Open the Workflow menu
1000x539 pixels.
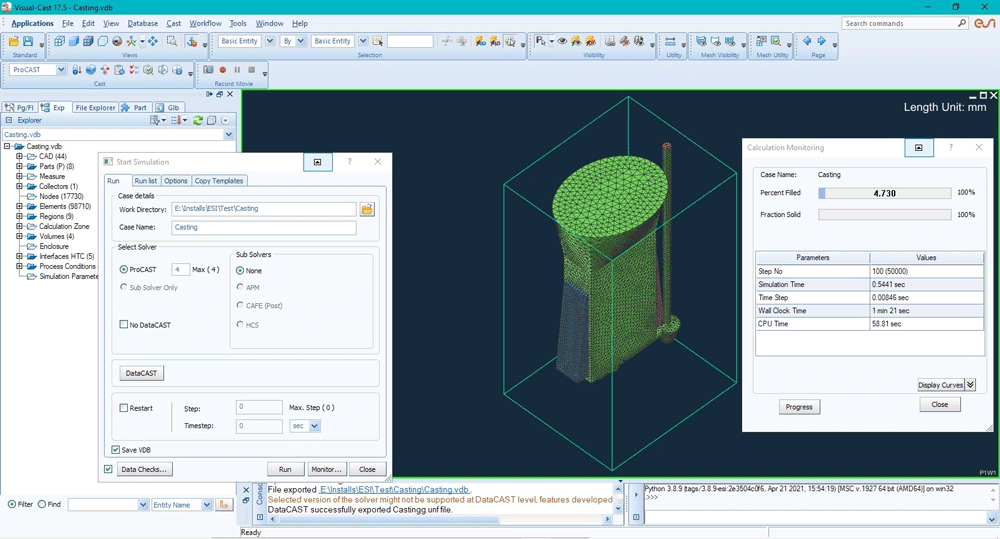pyautogui.click(x=205, y=23)
